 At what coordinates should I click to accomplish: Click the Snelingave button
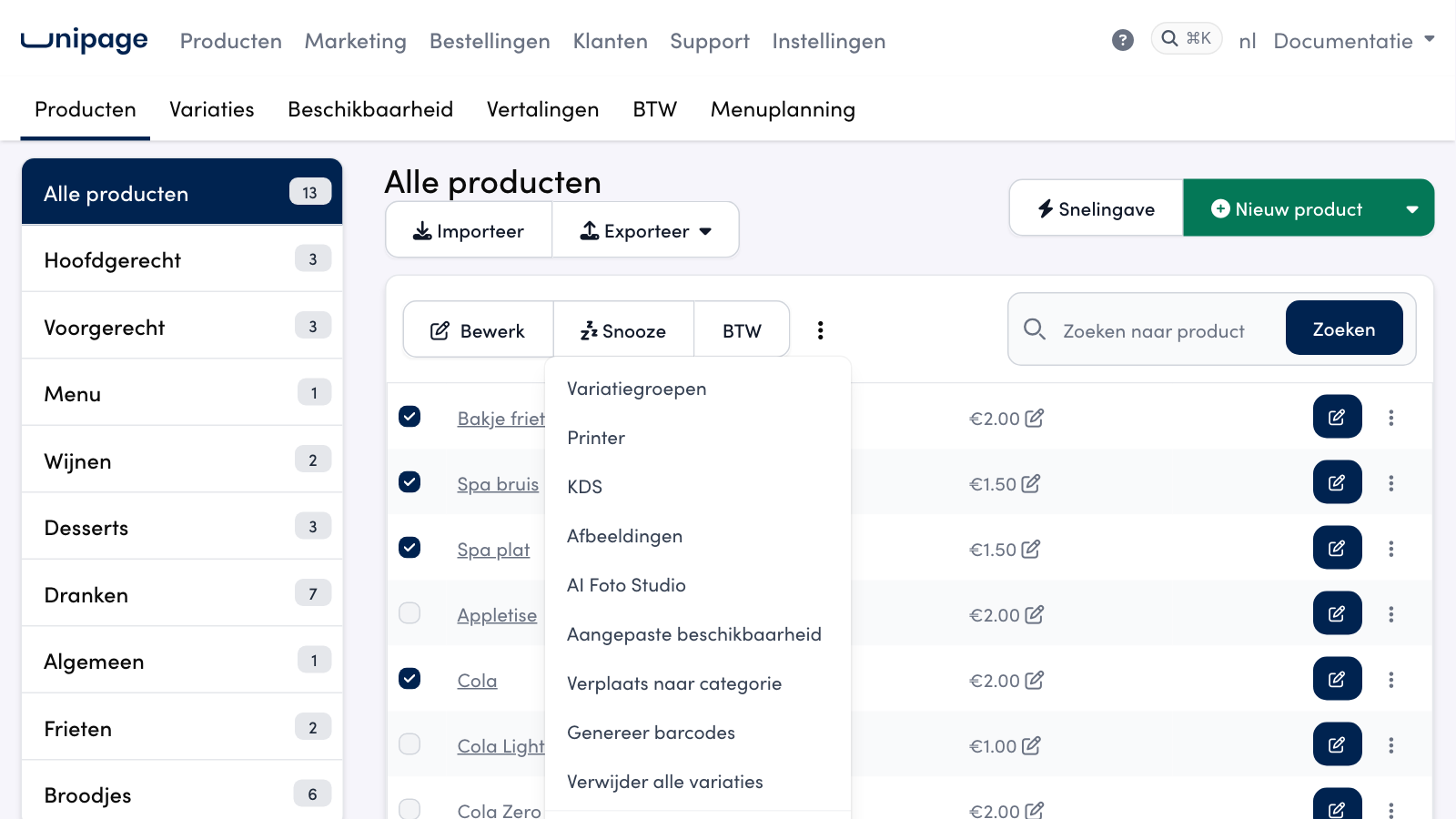1097,209
